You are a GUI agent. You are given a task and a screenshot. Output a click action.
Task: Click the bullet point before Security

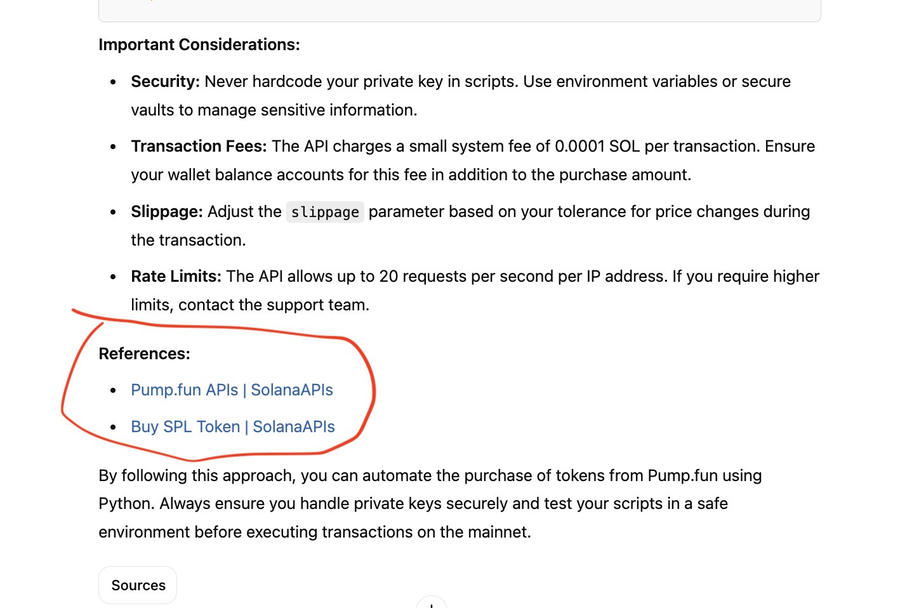click(x=113, y=82)
